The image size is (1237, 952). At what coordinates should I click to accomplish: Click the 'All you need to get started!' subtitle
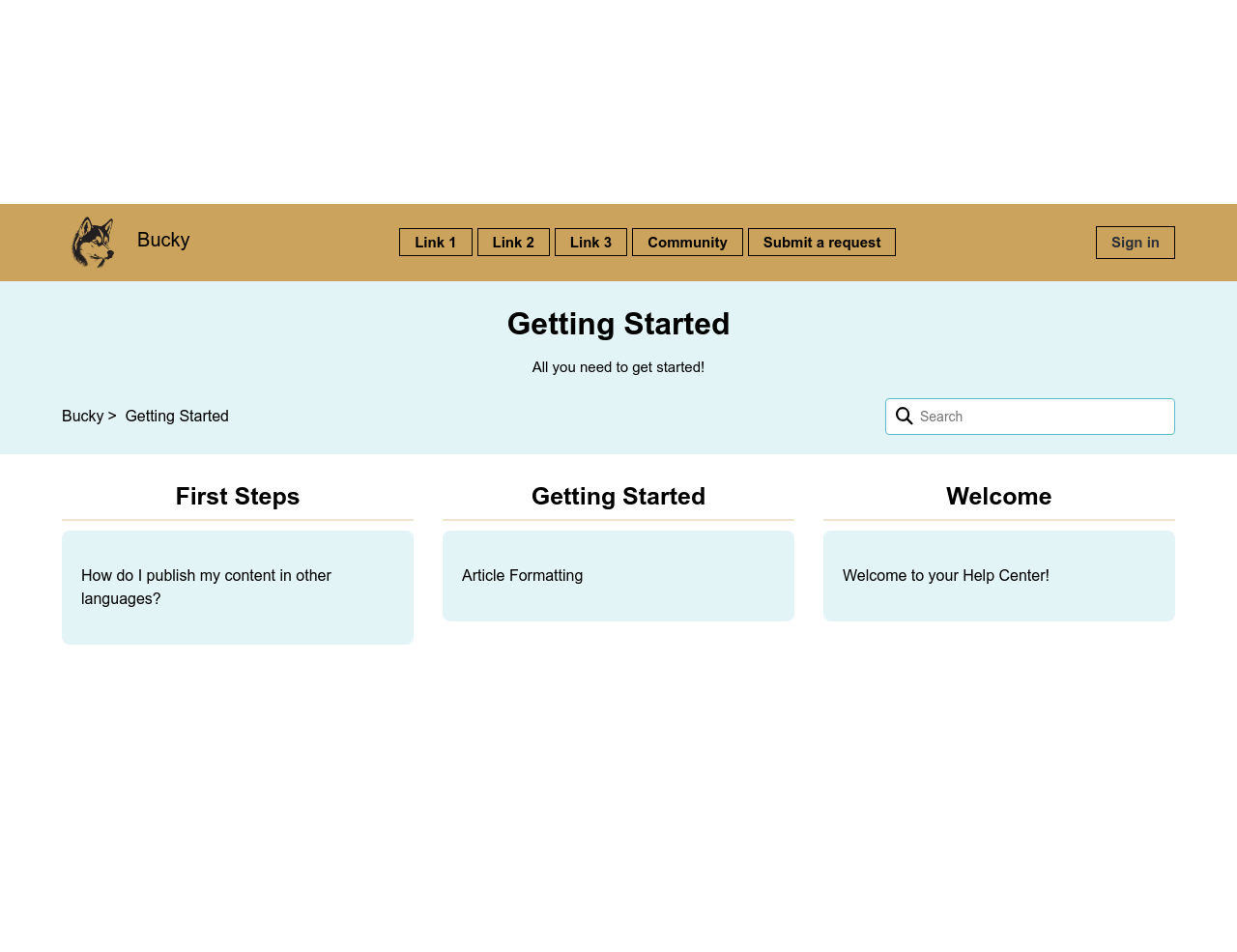click(x=618, y=367)
